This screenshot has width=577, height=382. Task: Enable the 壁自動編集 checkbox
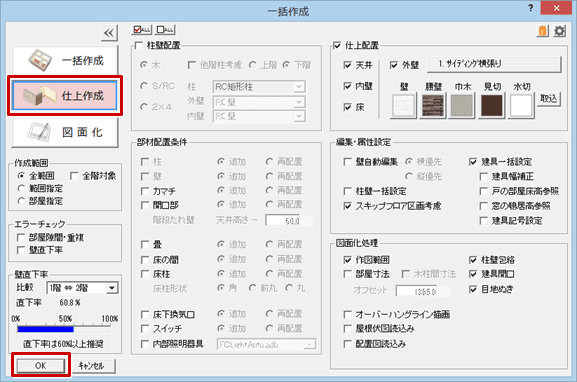pos(347,162)
